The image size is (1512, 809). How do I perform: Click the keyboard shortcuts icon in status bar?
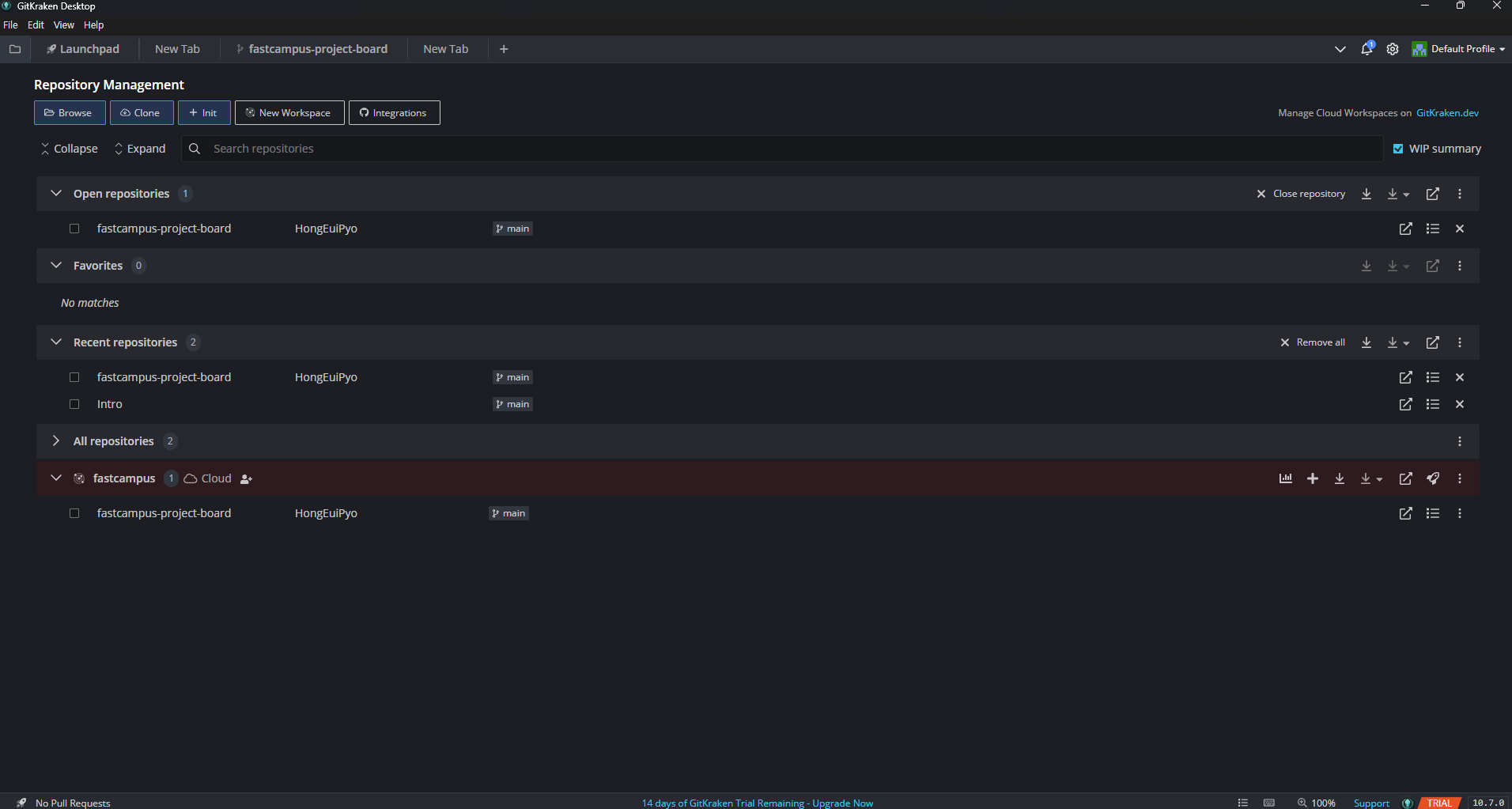point(1269,803)
